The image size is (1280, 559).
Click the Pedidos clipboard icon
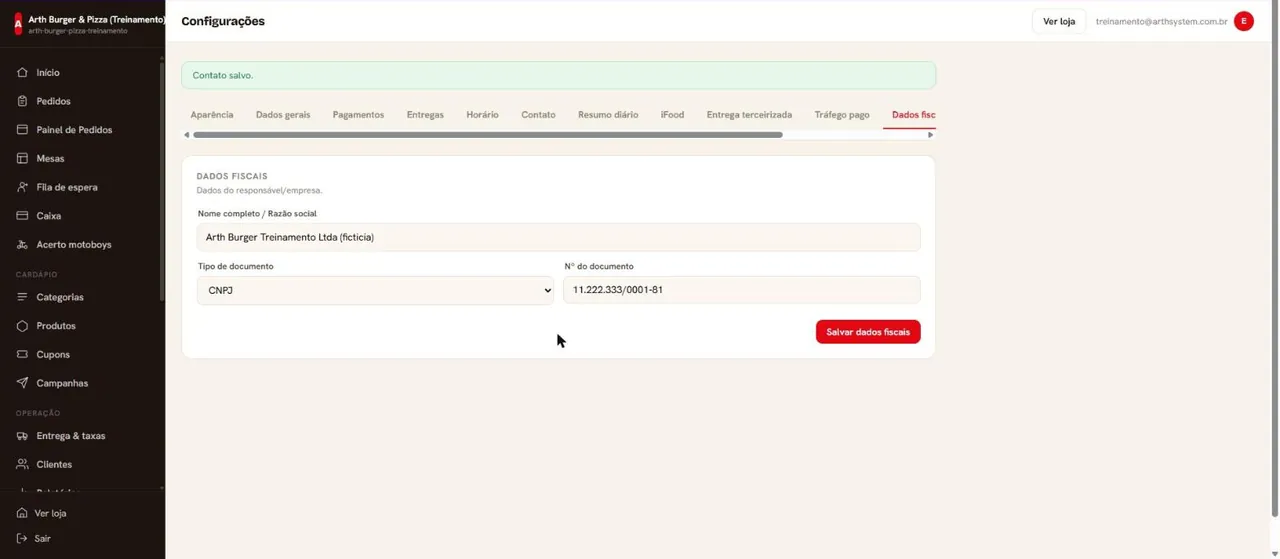point(22,101)
